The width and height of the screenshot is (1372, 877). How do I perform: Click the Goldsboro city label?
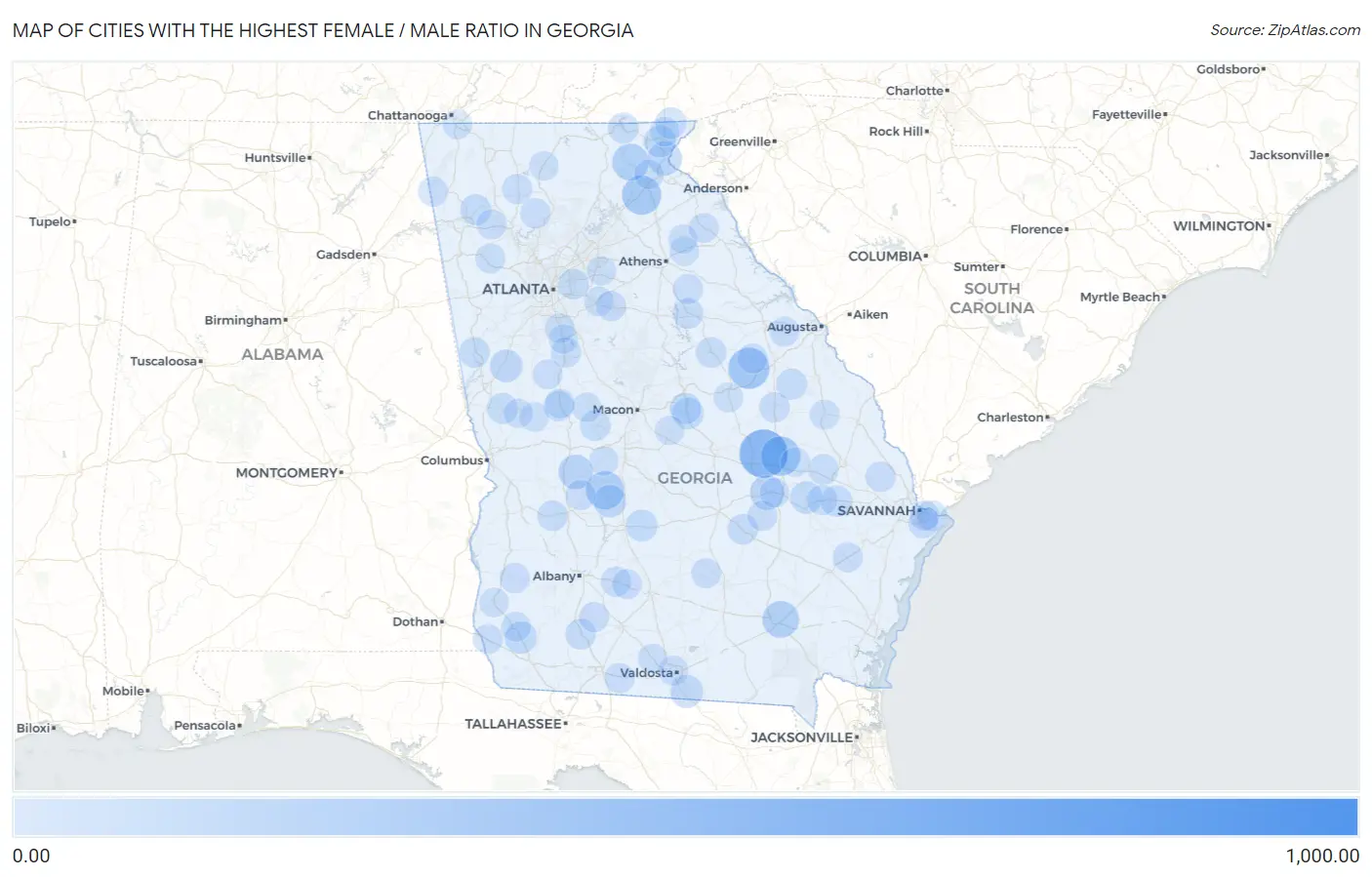1229,69
